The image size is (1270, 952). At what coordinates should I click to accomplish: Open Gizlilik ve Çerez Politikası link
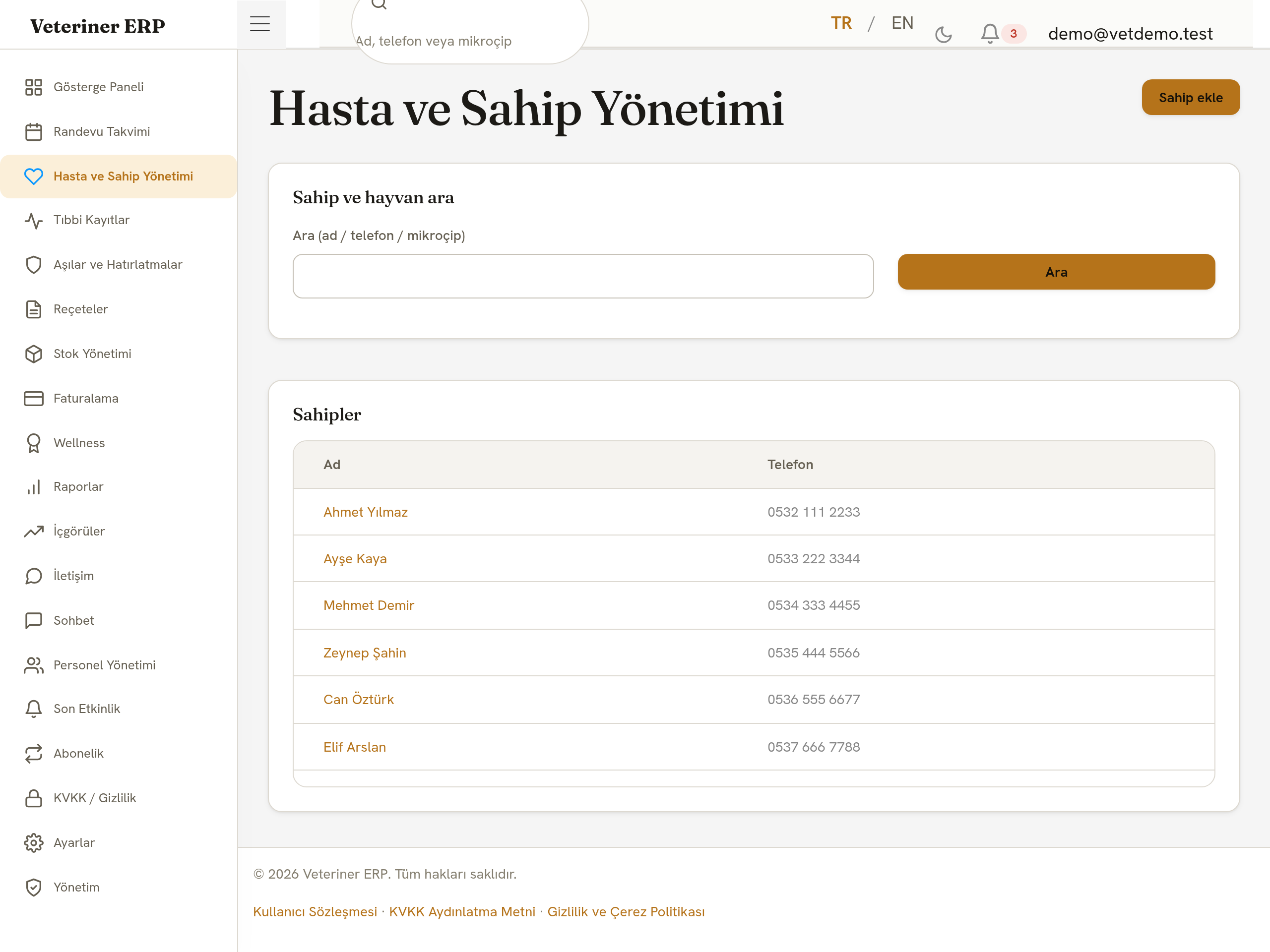(626, 912)
